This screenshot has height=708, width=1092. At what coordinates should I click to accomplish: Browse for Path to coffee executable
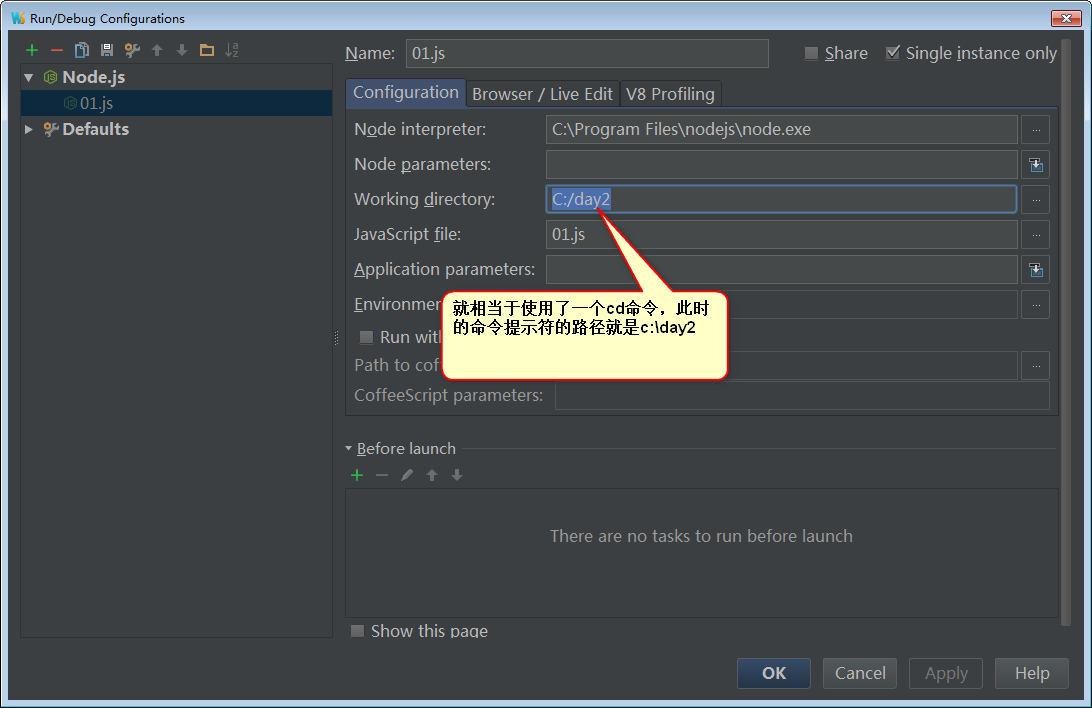click(x=1036, y=365)
